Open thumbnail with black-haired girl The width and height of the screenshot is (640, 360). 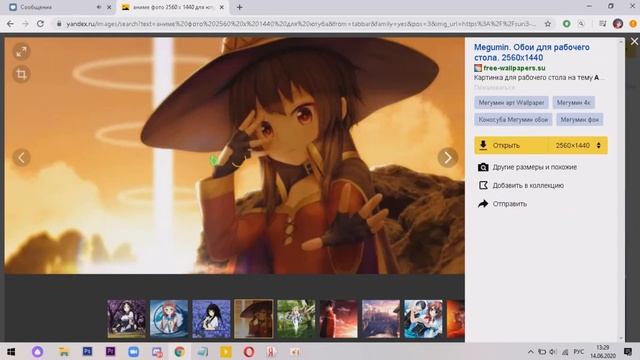click(x=211, y=319)
